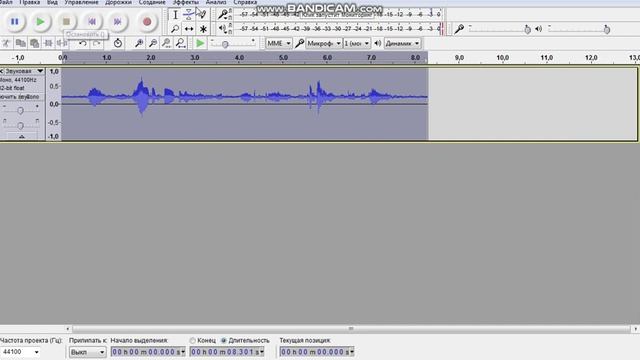Open the Управление menu
Image resolution: width=640 pixels, height=360 pixels.
click(81, 2)
